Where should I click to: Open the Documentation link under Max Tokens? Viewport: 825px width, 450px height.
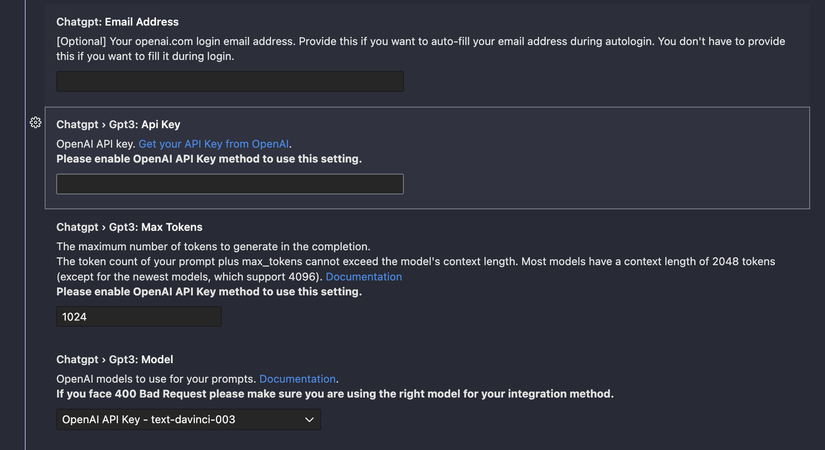point(364,276)
